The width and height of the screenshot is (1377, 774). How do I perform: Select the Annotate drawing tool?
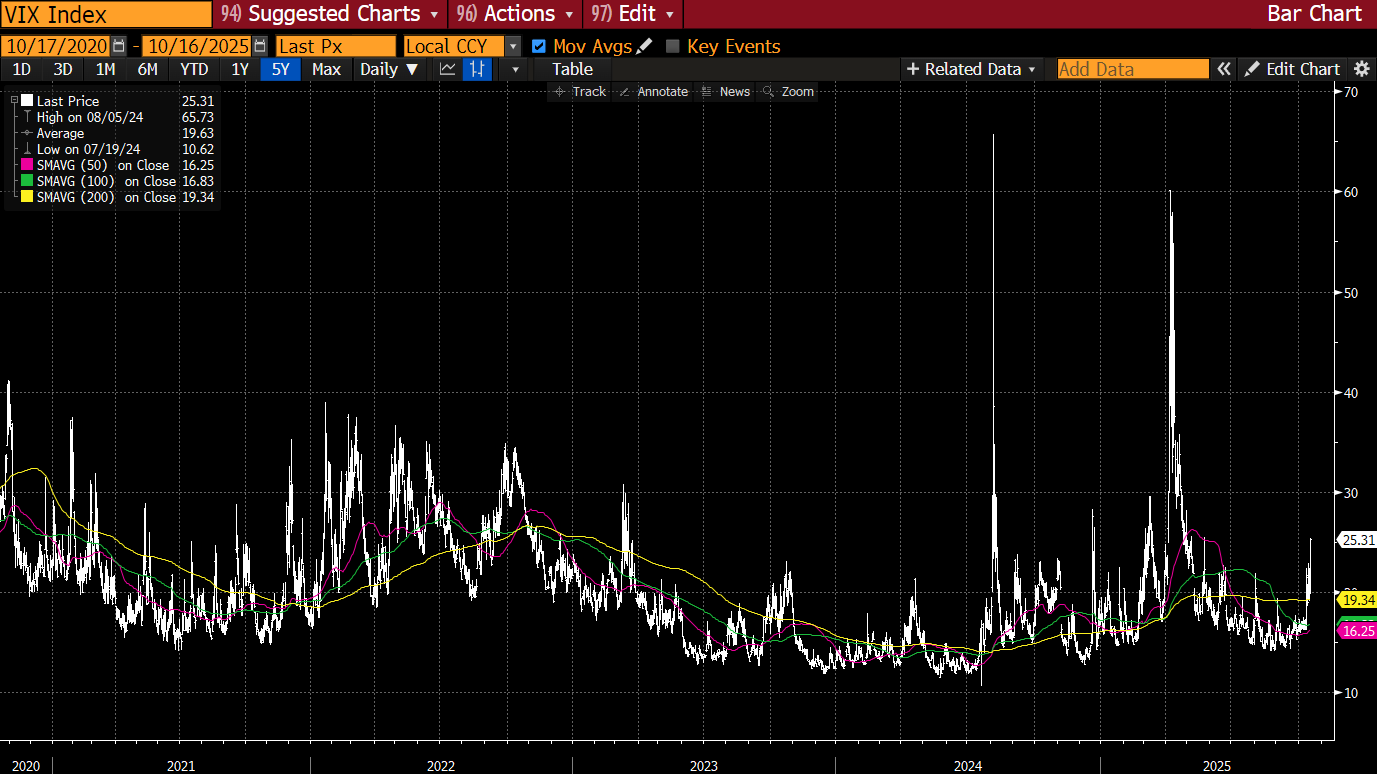pos(653,91)
